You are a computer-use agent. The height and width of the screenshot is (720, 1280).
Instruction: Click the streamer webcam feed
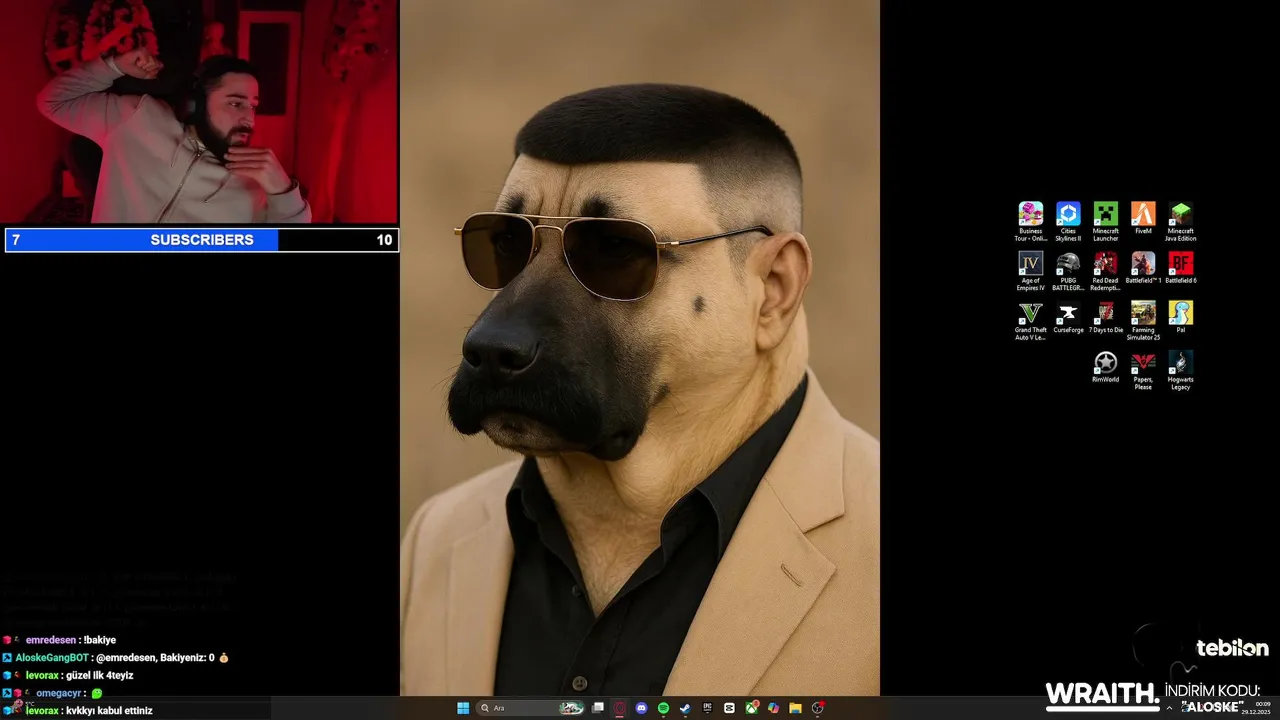pos(199,111)
